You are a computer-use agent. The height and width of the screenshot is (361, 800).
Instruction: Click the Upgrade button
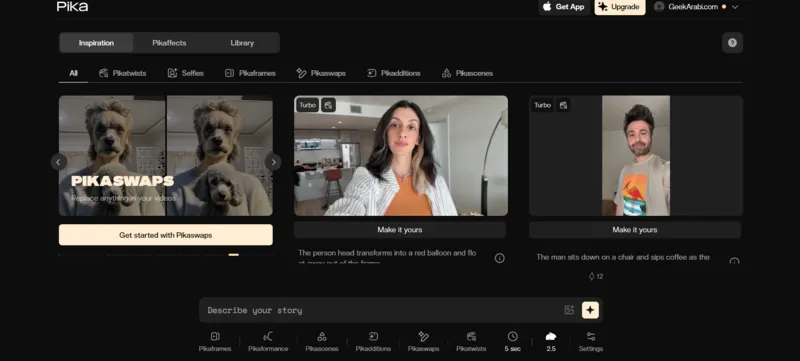coord(620,7)
